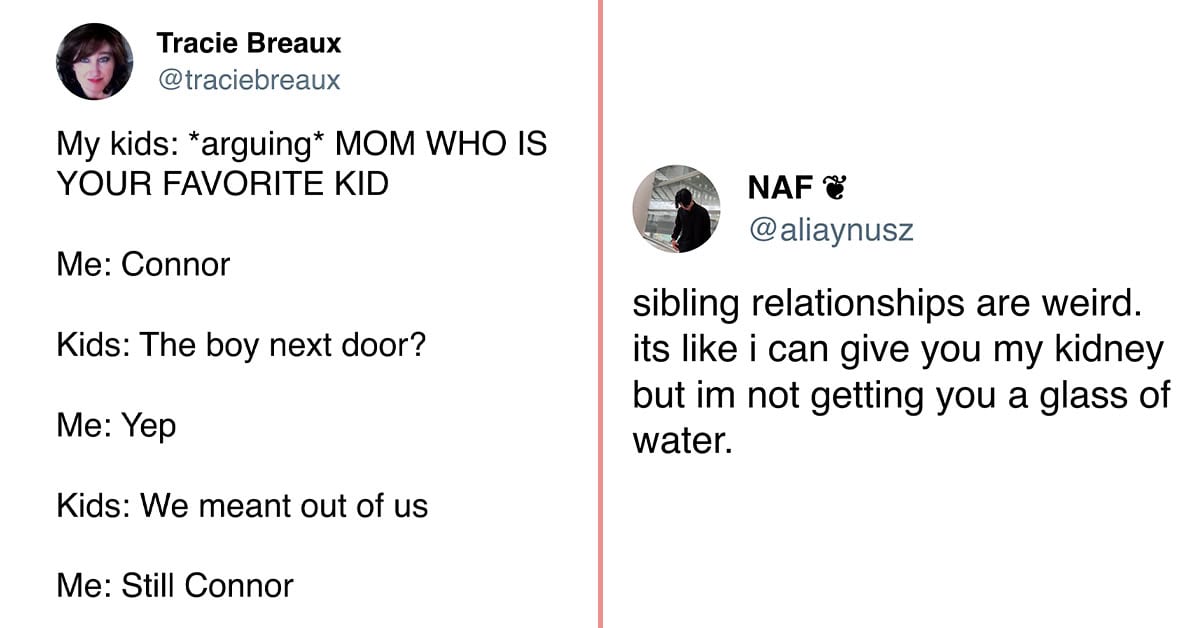This screenshot has width=1200, height=628.
Task: Click the "MOM WHO IS" phrase
Action: click(441, 145)
